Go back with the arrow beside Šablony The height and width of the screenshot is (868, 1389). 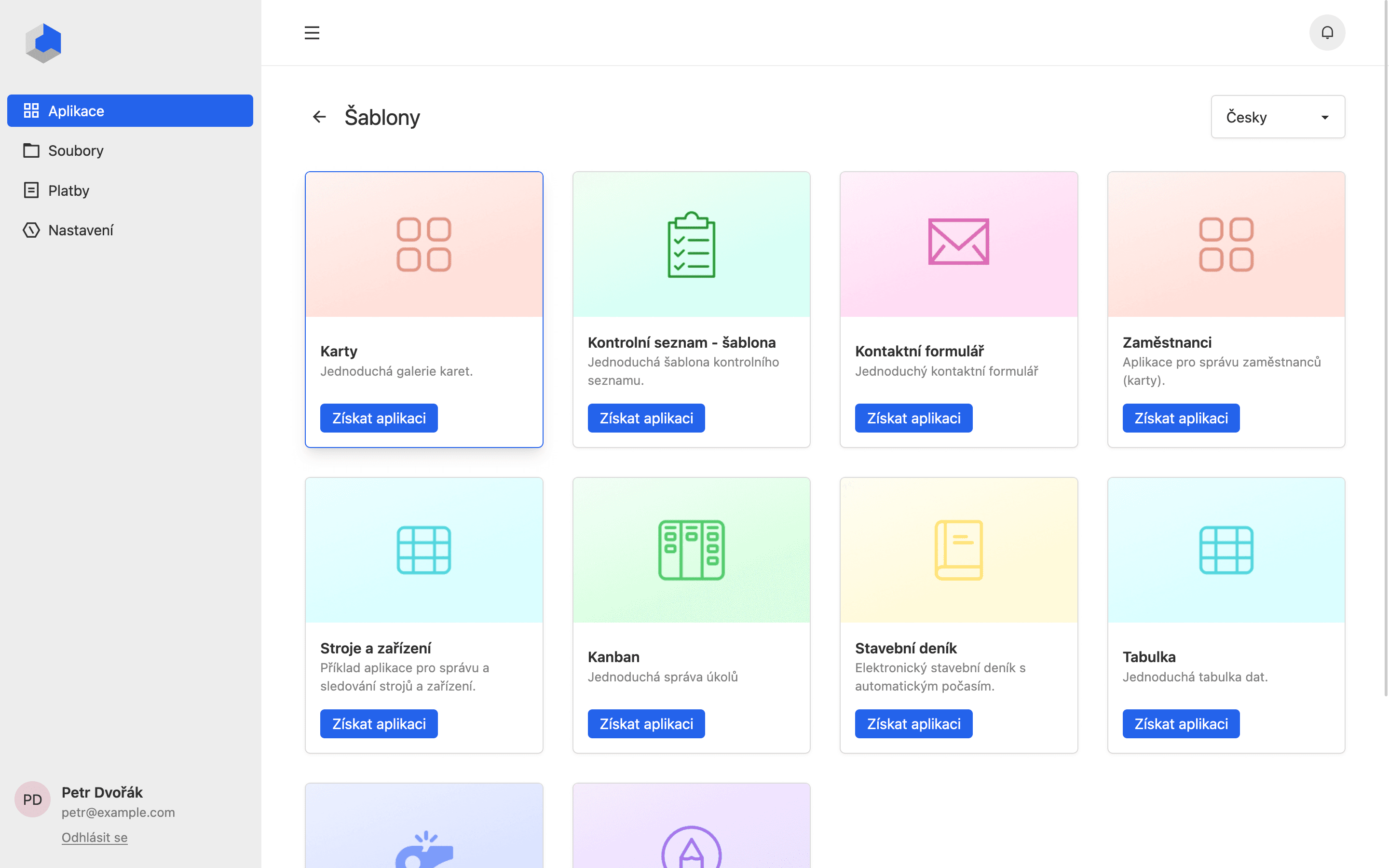[x=319, y=117]
